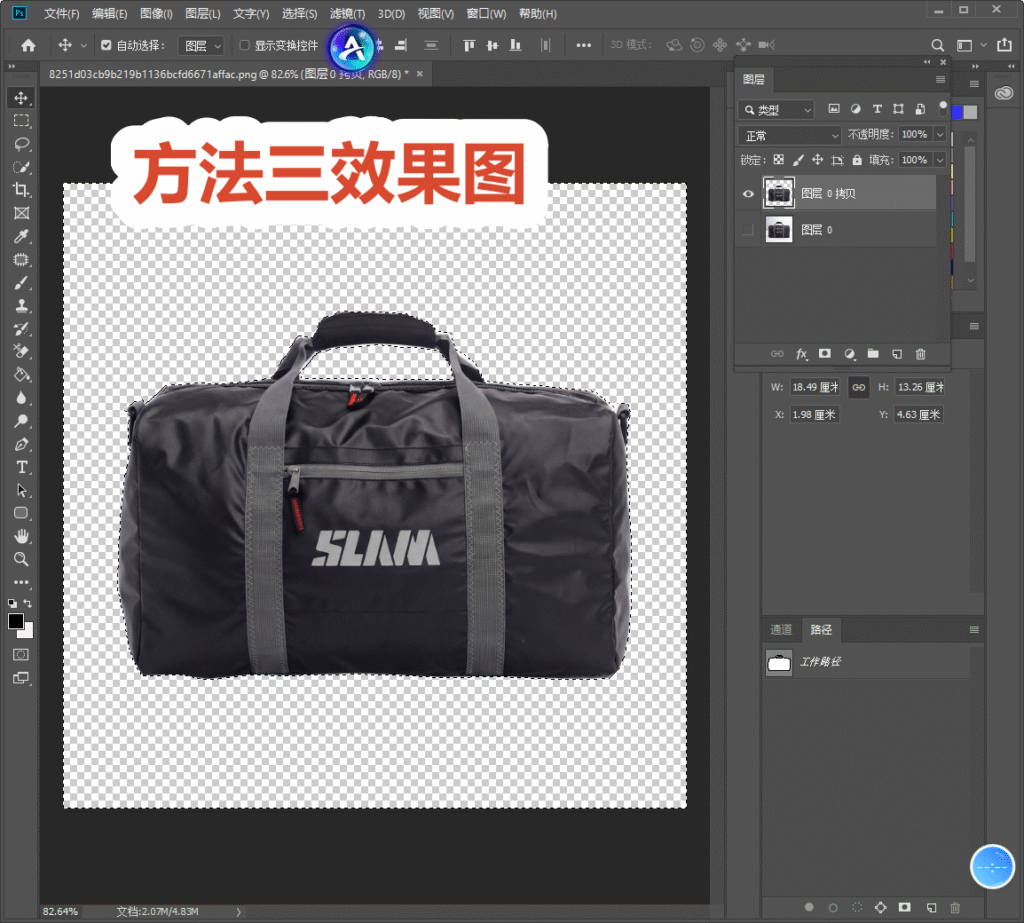This screenshot has height=923, width=1024.
Task: Hide the 图层 0 拷贝 layer
Action: (x=748, y=194)
